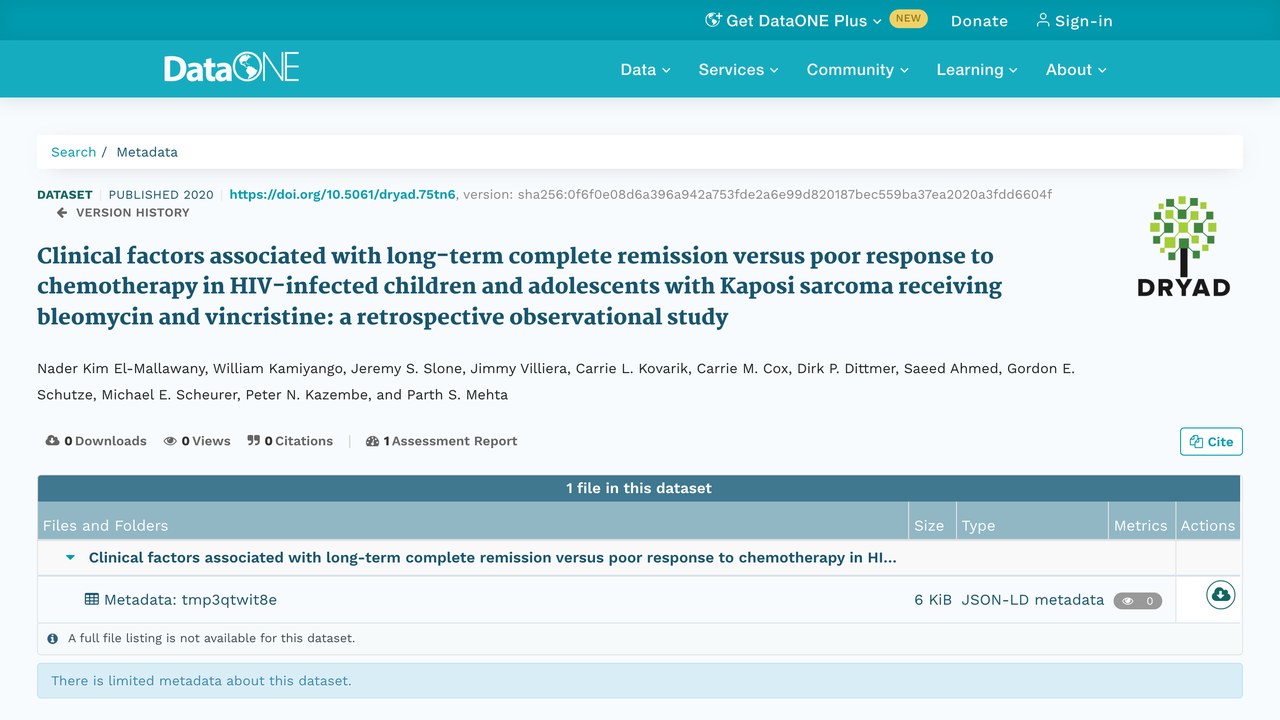1280x720 pixels.
Task: Open the dryad DOI link
Action: [342, 194]
